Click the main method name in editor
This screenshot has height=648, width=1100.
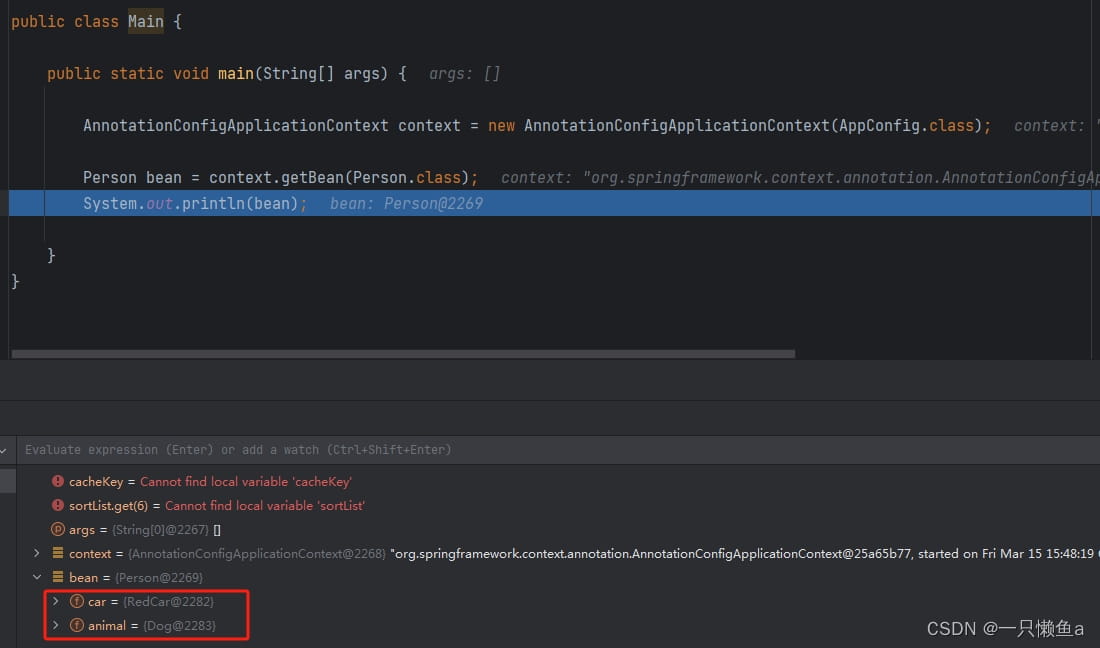[x=236, y=74]
